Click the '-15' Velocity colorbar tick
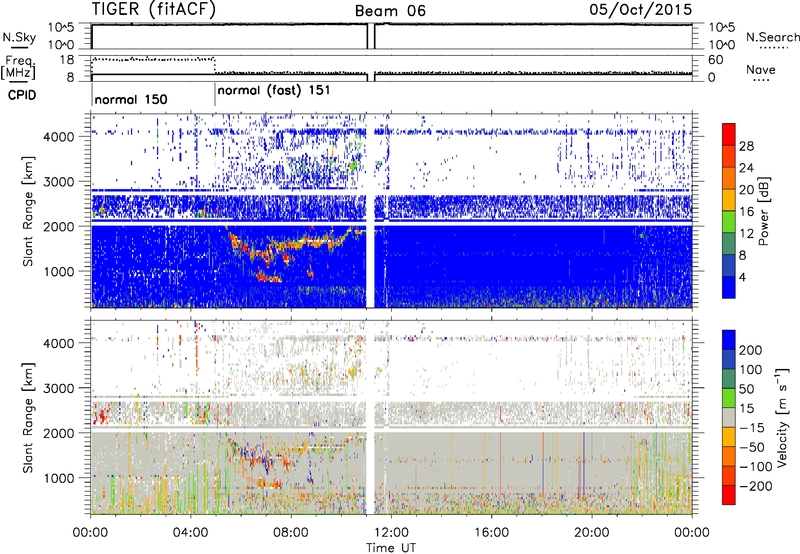This screenshot has height=554, width=800. pos(752,427)
